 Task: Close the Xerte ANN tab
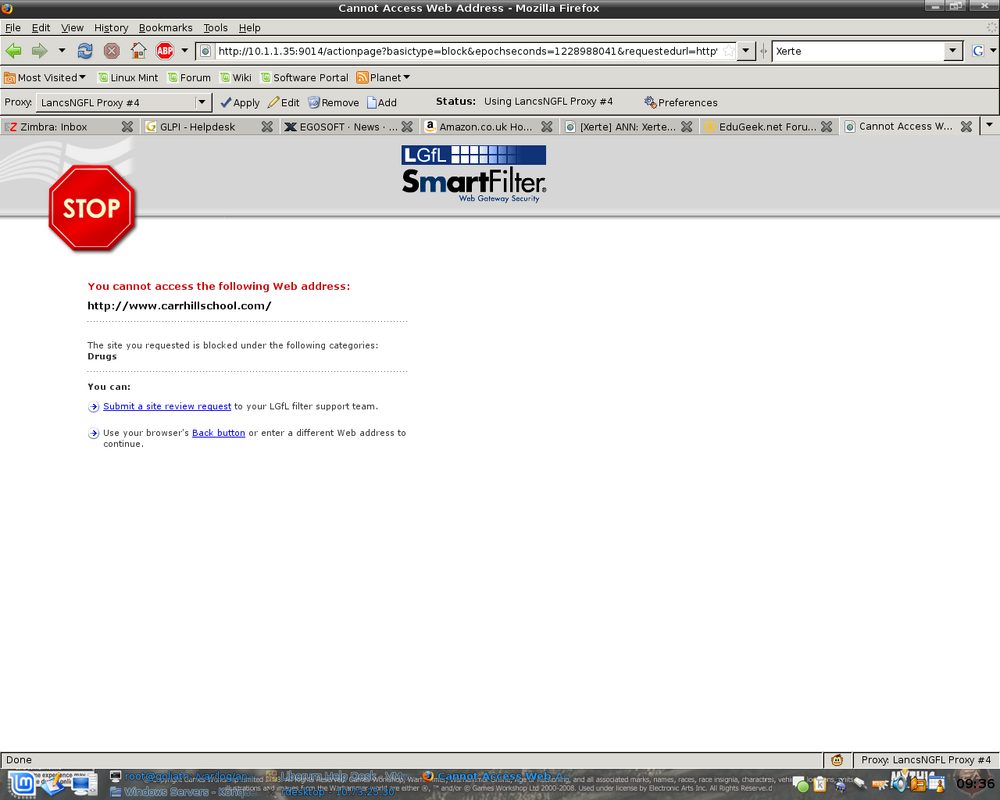(x=686, y=126)
